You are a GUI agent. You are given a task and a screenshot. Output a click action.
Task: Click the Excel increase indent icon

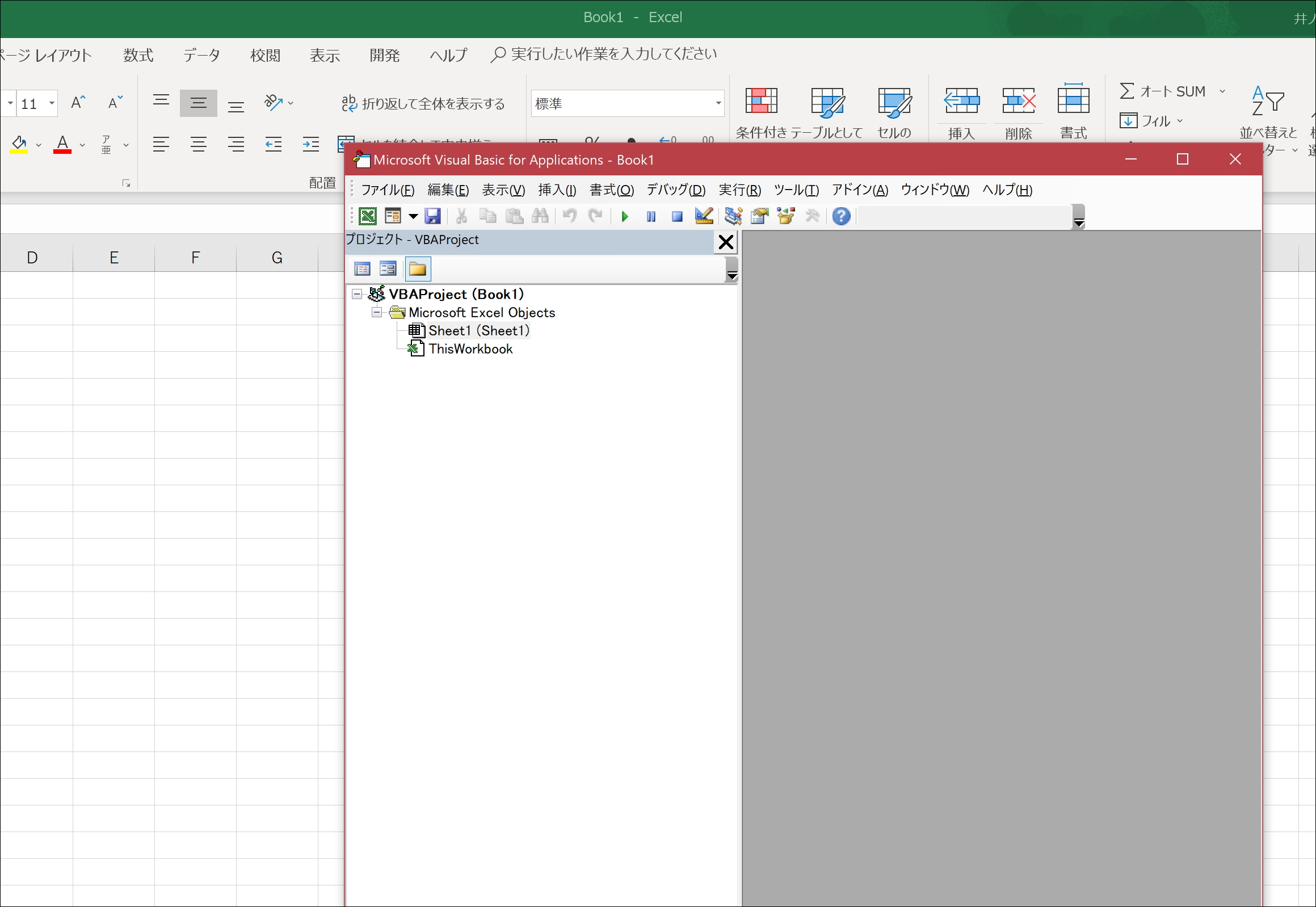pyautogui.click(x=311, y=144)
